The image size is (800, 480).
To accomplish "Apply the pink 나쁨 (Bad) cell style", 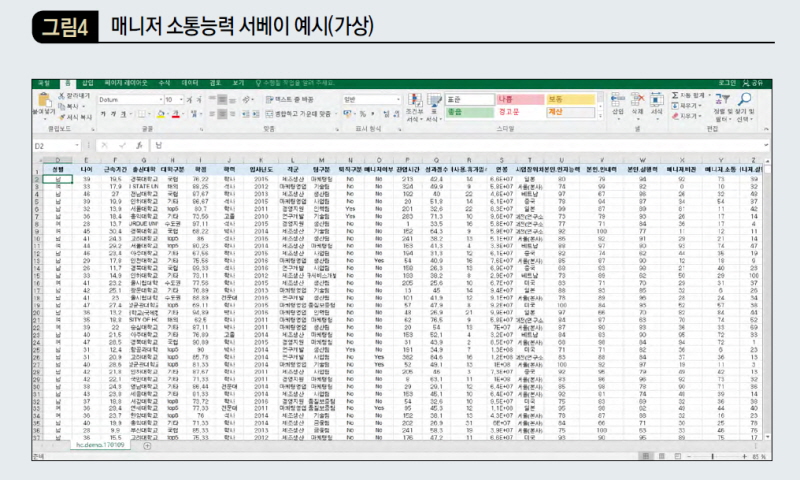I will tap(520, 99).
